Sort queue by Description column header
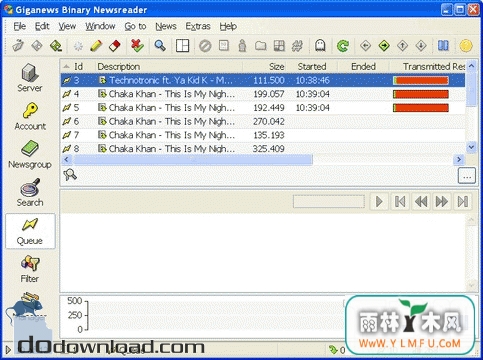 (x=169, y=66)
